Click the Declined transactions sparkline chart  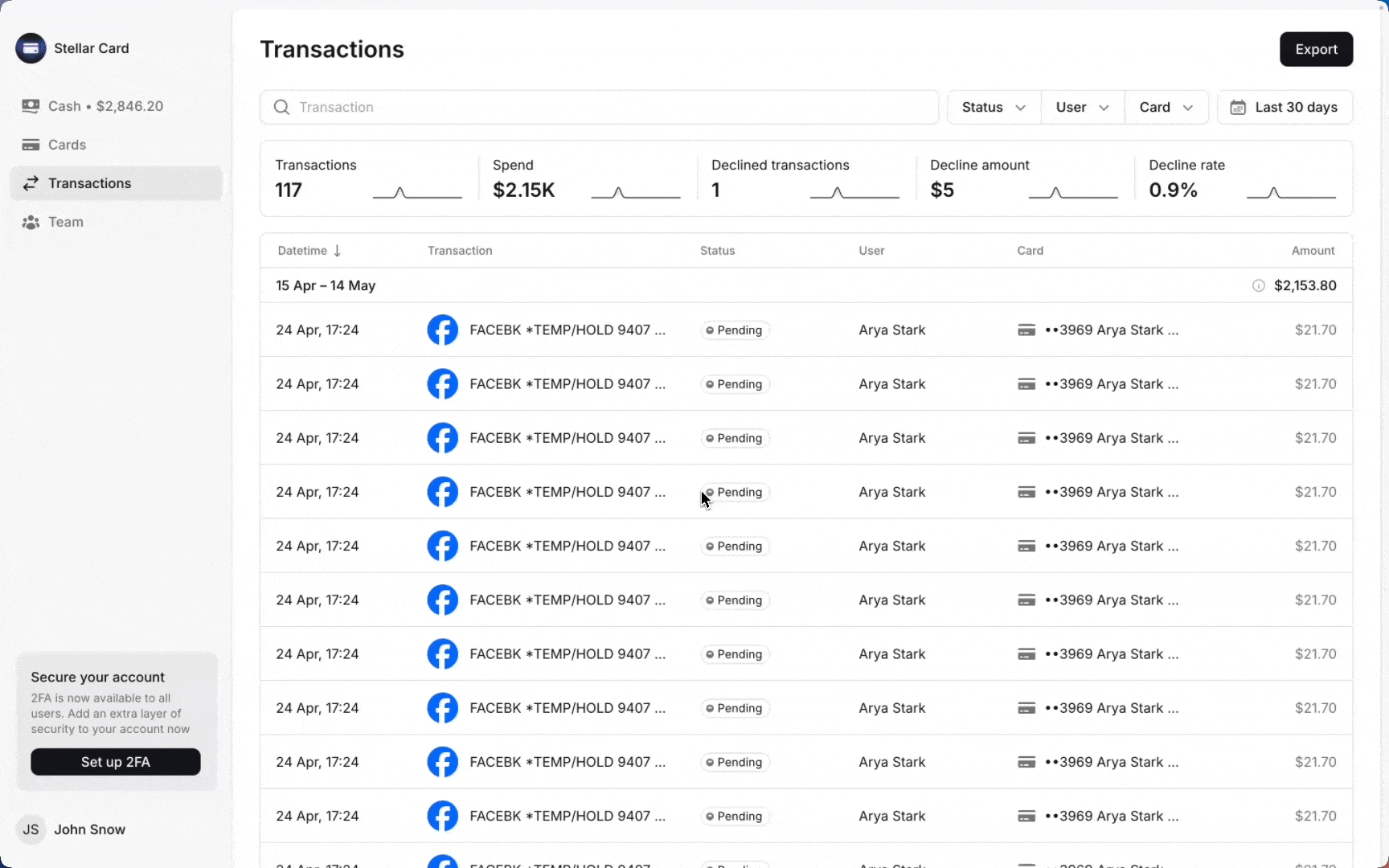(x=854, y=192)
